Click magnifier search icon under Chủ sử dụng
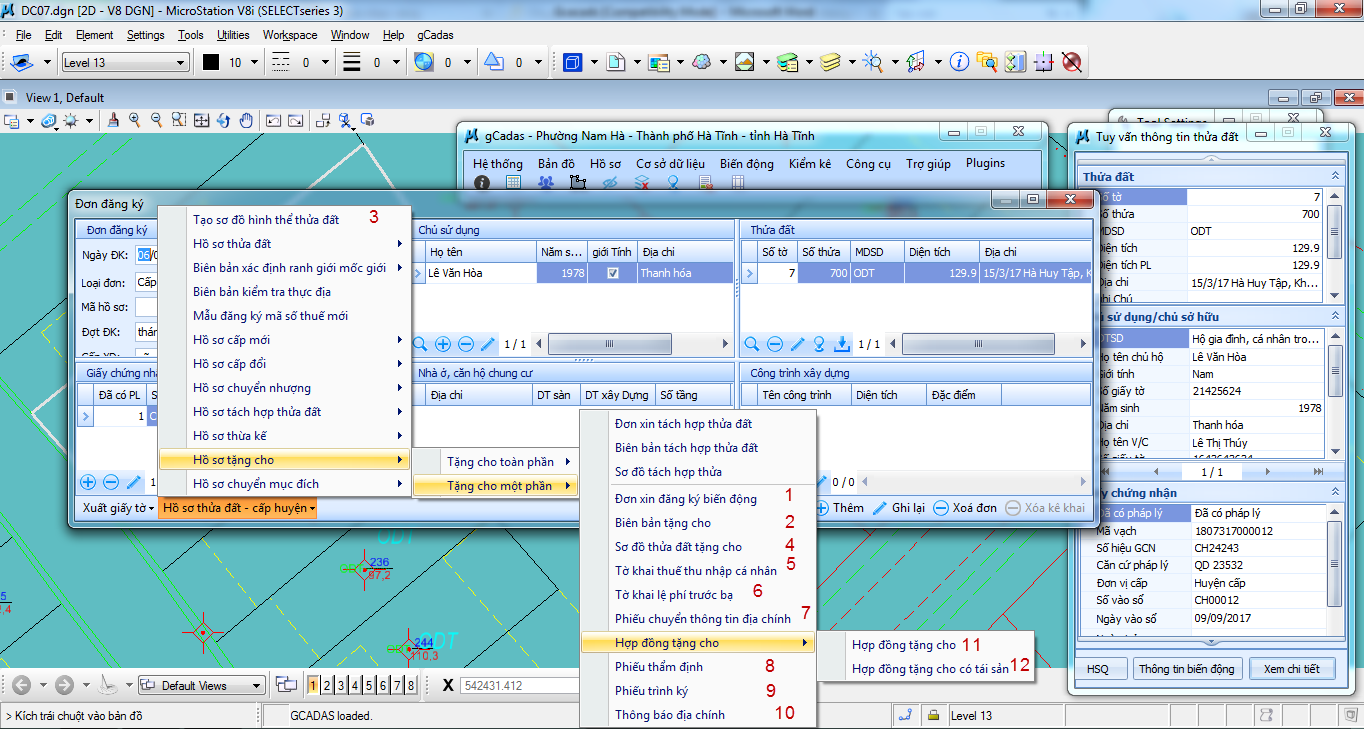This screenshot has width=1364, height=729. coord(421,344)
